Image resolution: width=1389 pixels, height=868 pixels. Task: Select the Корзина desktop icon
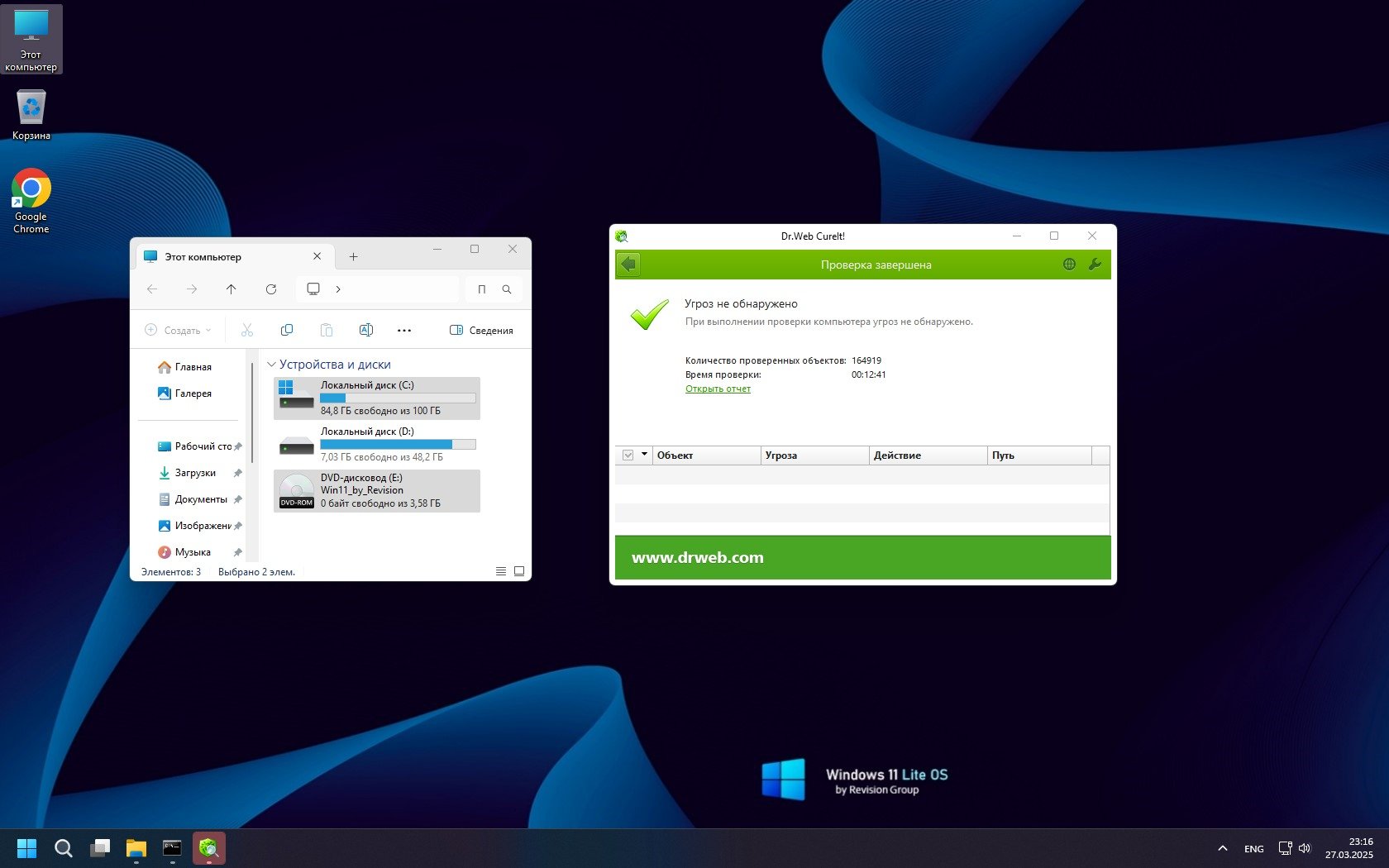point(31,115)
